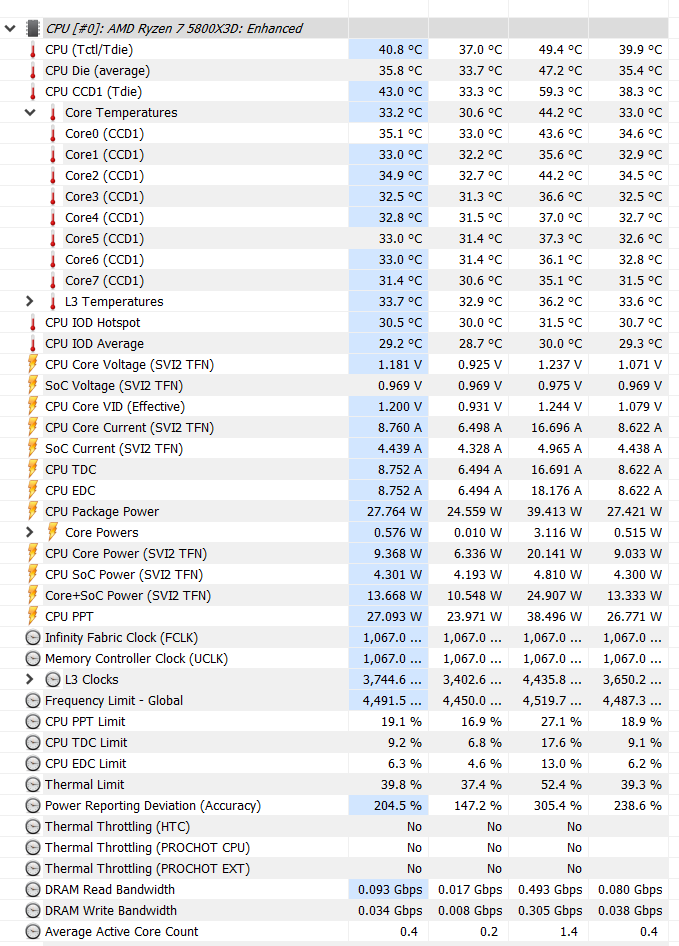The image size is (679, 946).
Task: Click thermometer icon beside CPU IOD Hotspot
Action: tap(33, 323)
